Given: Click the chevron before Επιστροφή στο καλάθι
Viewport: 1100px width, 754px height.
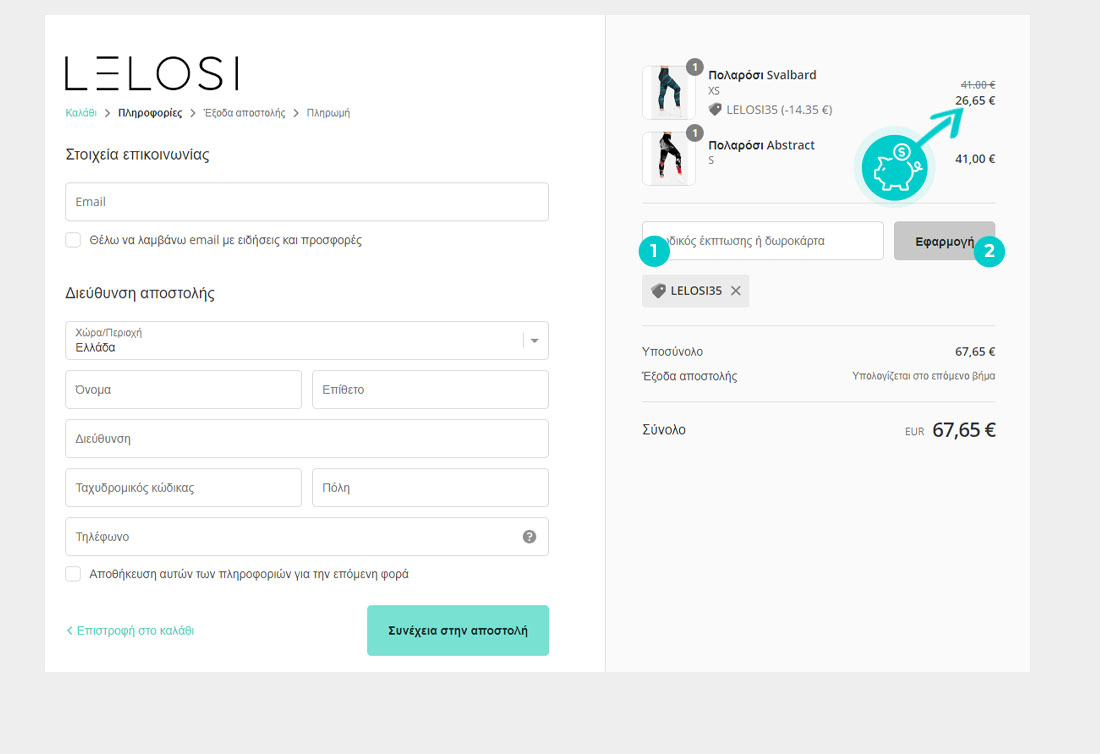Looking at the screenshot, I should tap(69, 631).
